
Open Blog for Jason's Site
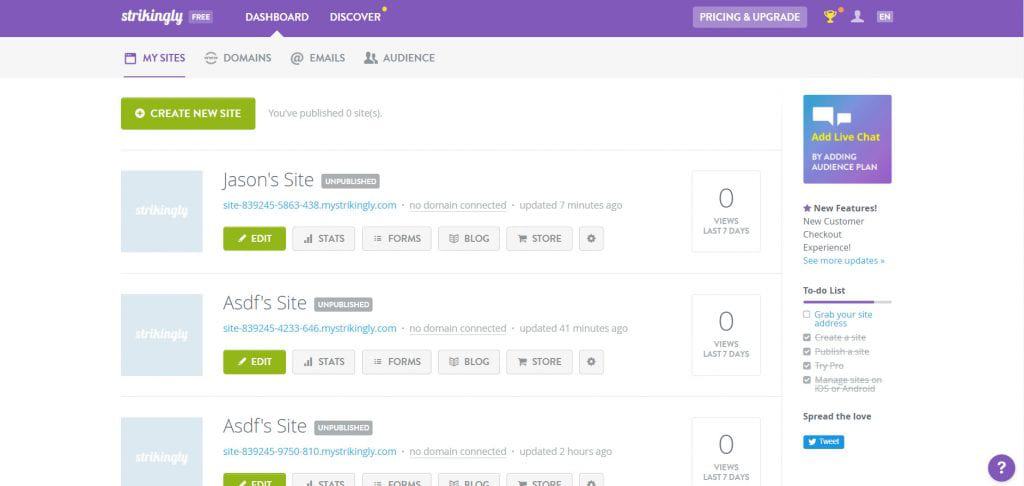[469, 238]
